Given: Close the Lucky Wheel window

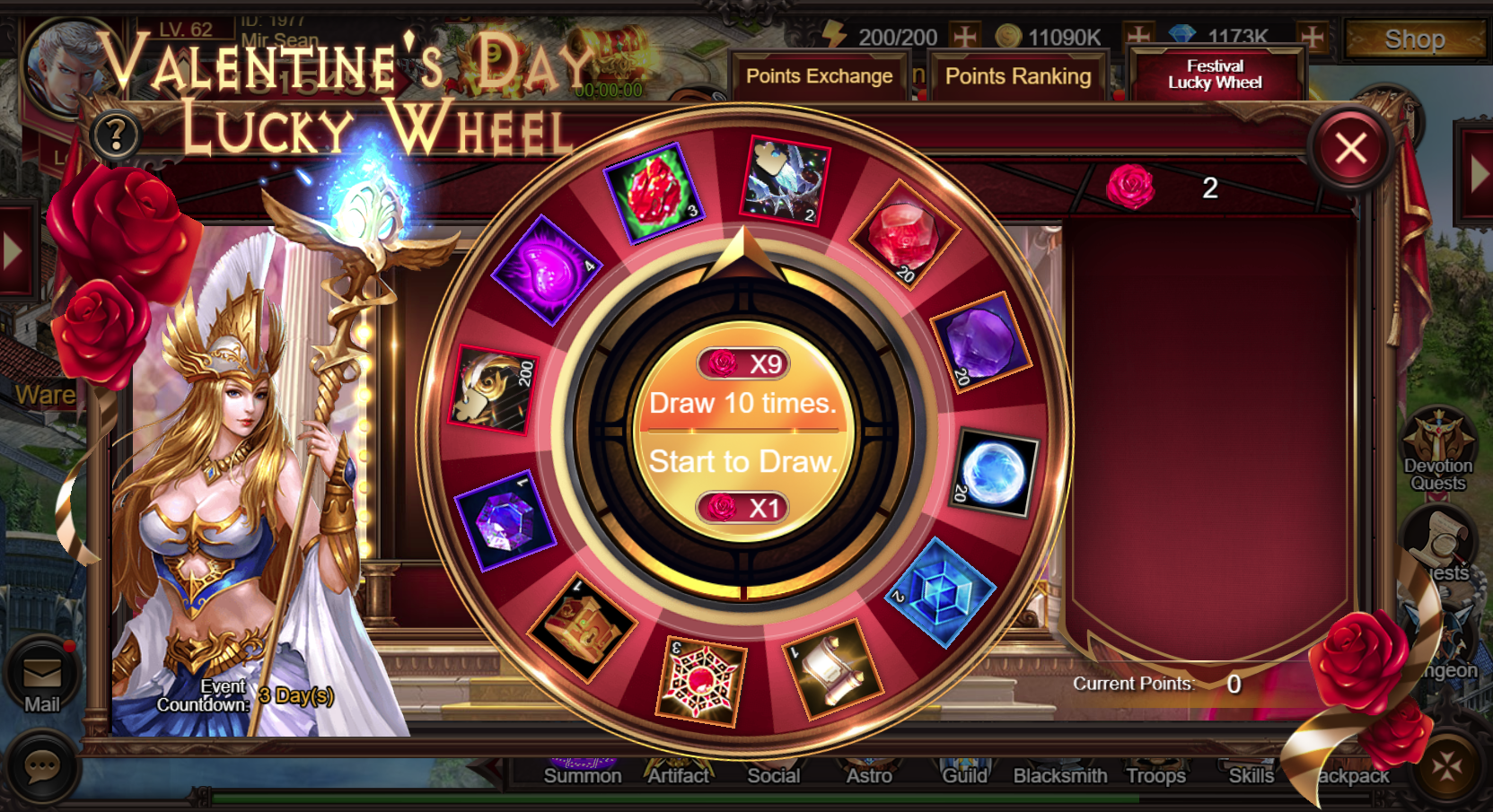Looking at the screenshot, I should click(1350, 148).
